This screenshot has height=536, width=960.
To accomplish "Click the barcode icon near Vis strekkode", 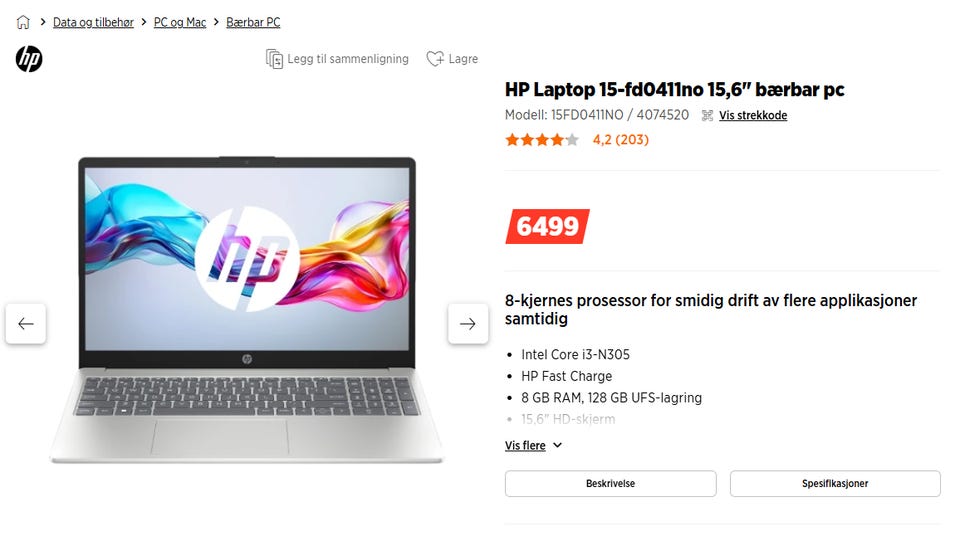I will click(x=707, y=116).
